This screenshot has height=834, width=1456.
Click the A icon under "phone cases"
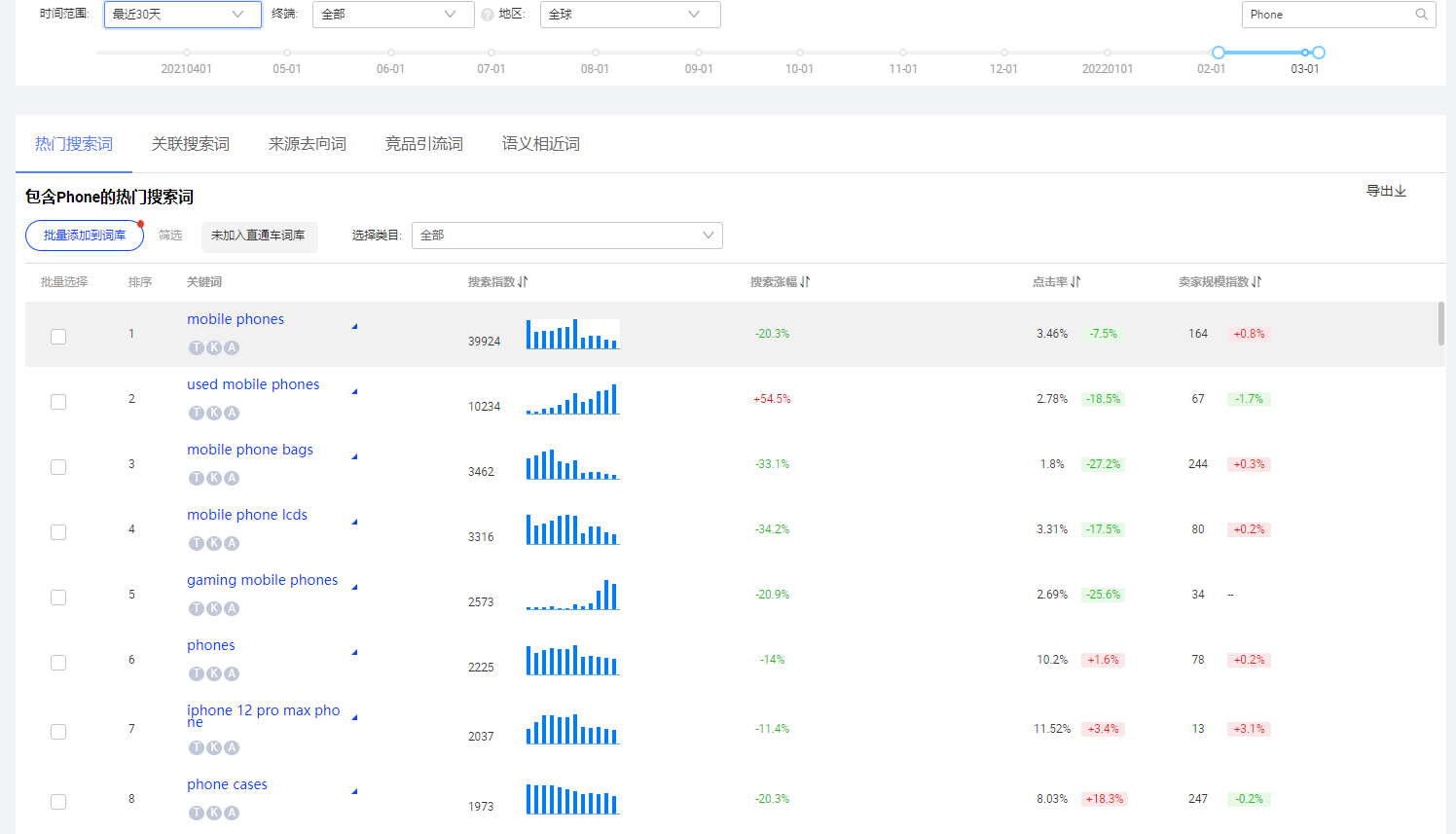coord(231,812)
